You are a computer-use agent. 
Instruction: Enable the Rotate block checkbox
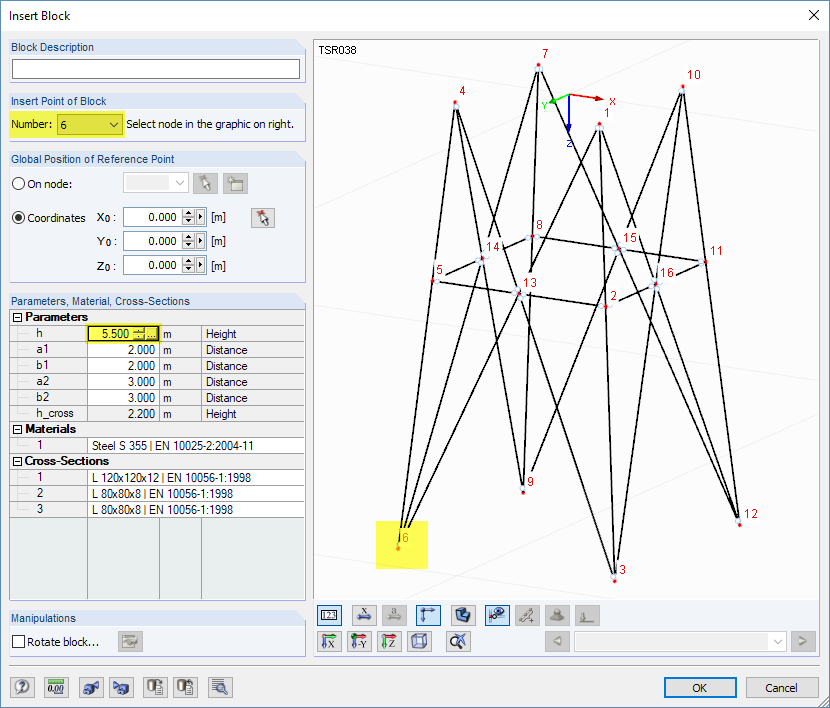[x=19, y=641]
